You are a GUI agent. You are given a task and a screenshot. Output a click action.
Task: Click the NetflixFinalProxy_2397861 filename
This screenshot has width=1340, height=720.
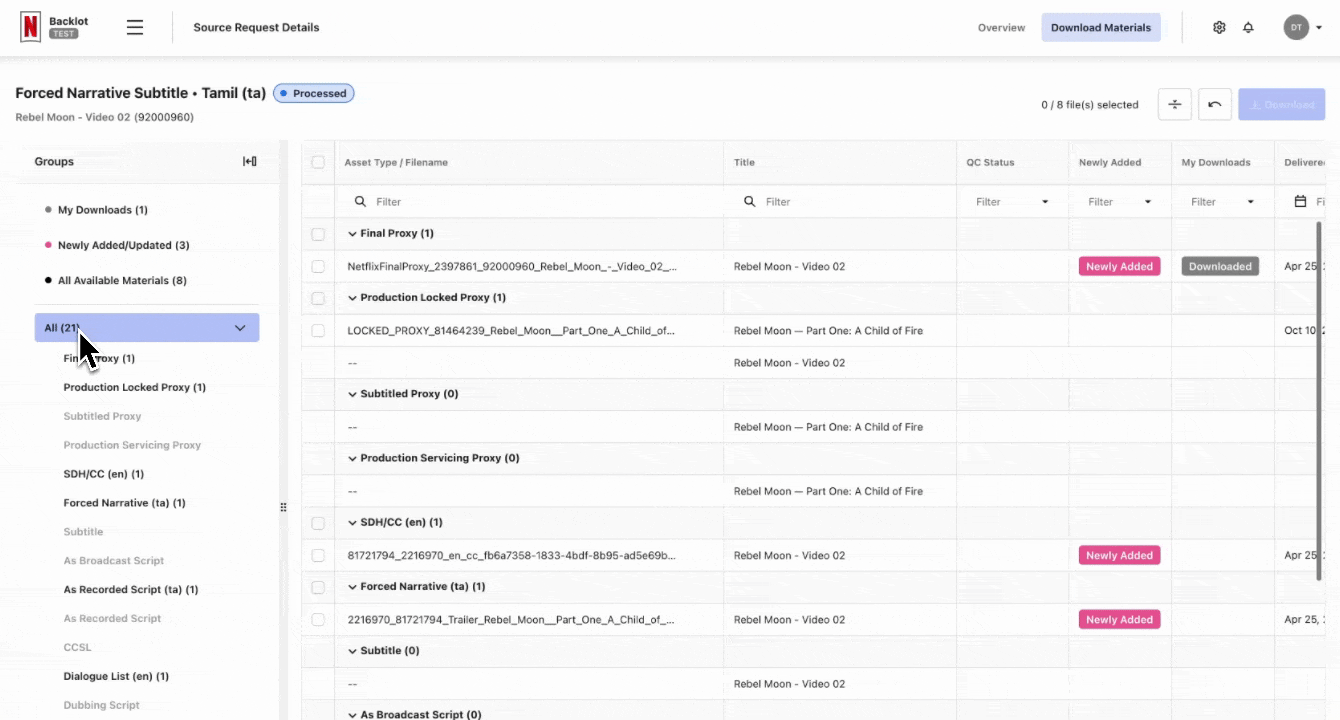tap(512, 267)
